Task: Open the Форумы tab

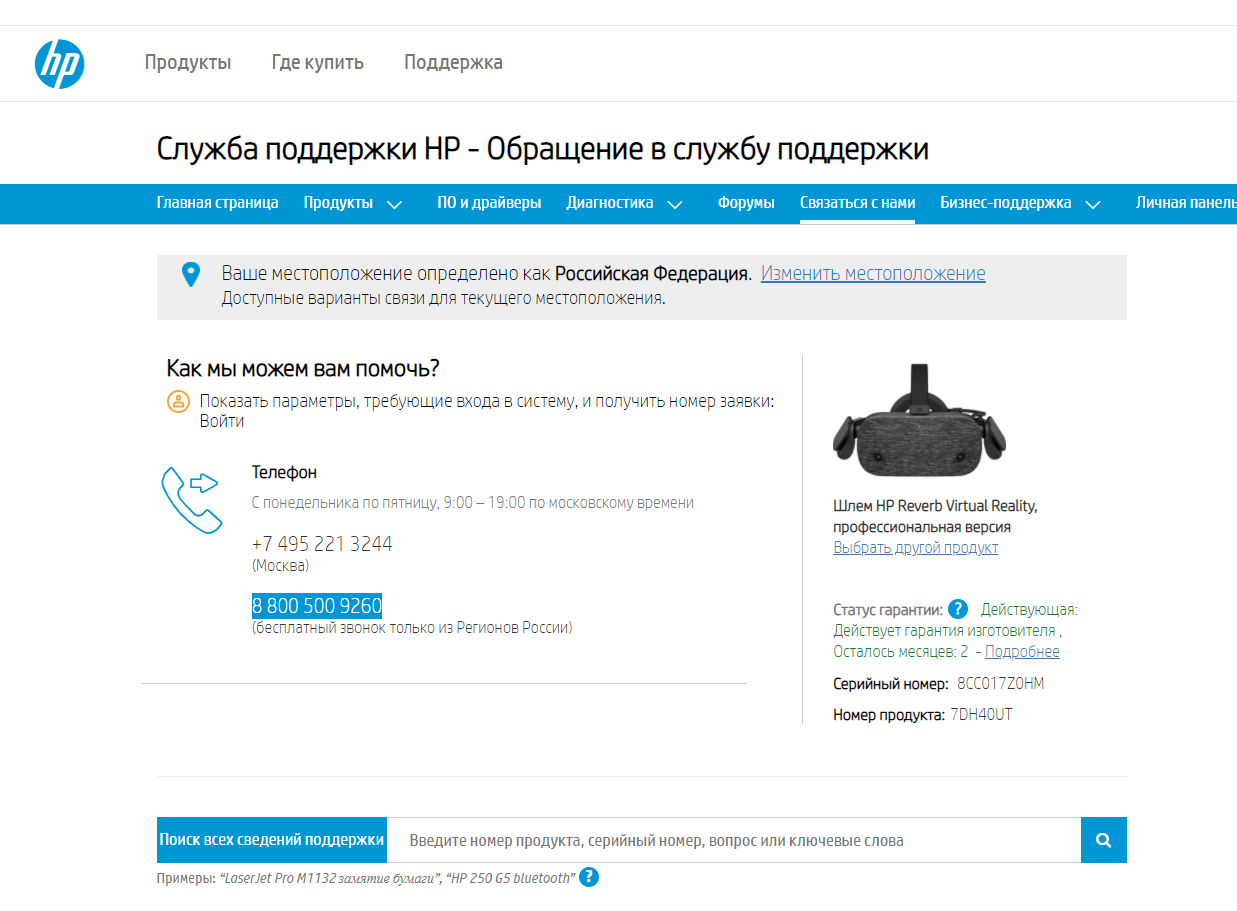Action: (x=746, y=203)
